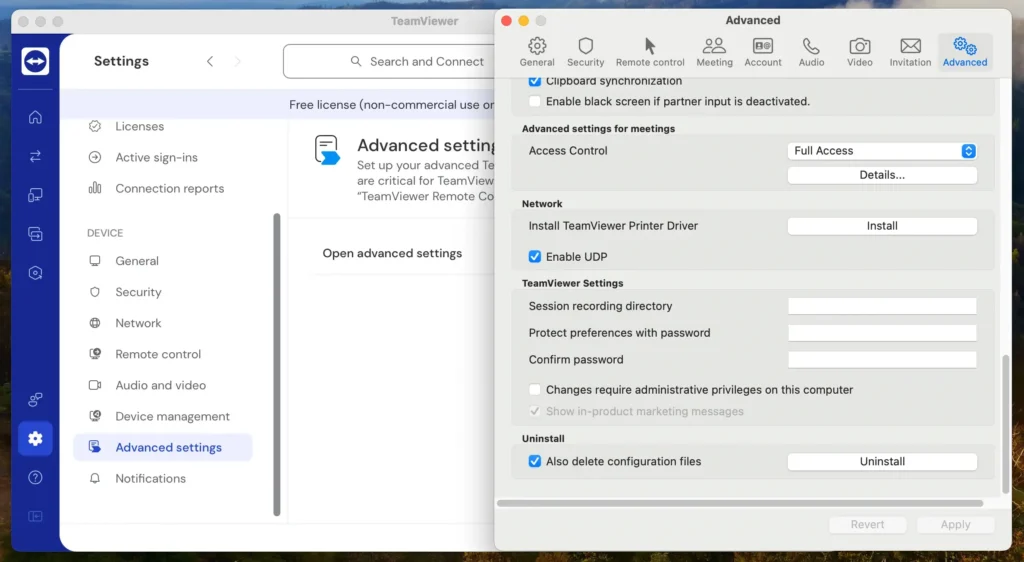Toggle Clipboard synchronization checkbox

pyautogui.click(x=534, y=81)
